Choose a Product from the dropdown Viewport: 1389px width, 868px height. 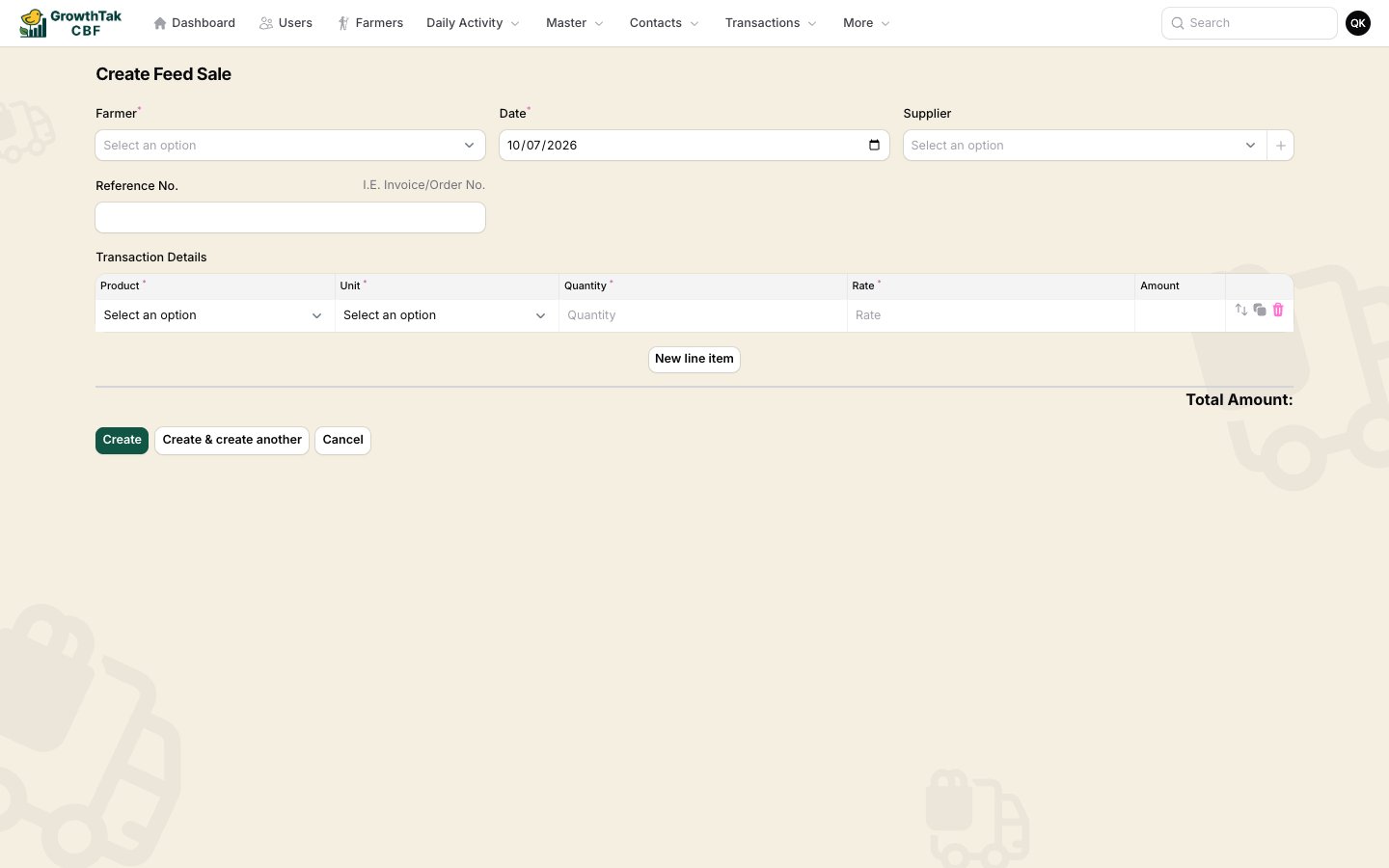[214, 315]
